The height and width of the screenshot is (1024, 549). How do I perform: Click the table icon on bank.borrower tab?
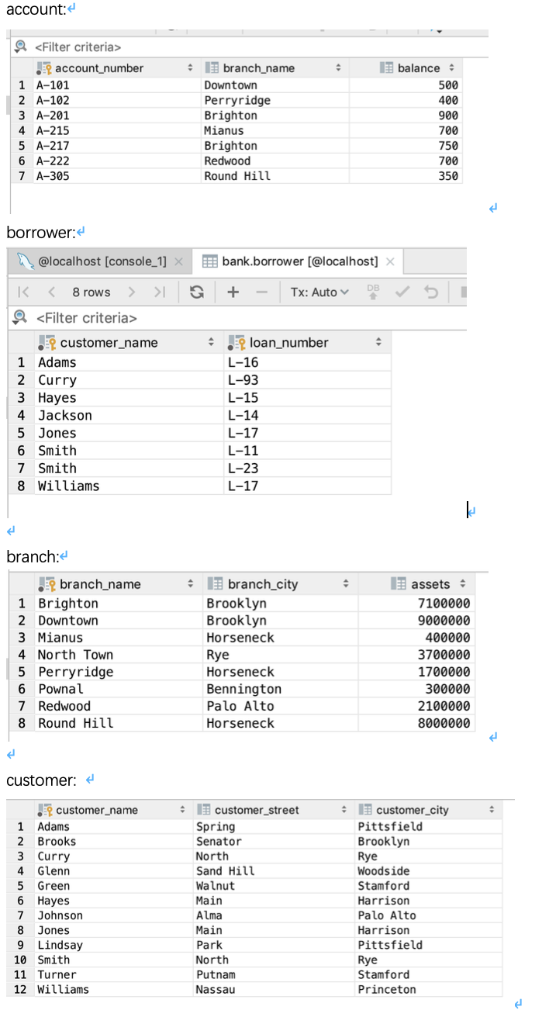210,261
